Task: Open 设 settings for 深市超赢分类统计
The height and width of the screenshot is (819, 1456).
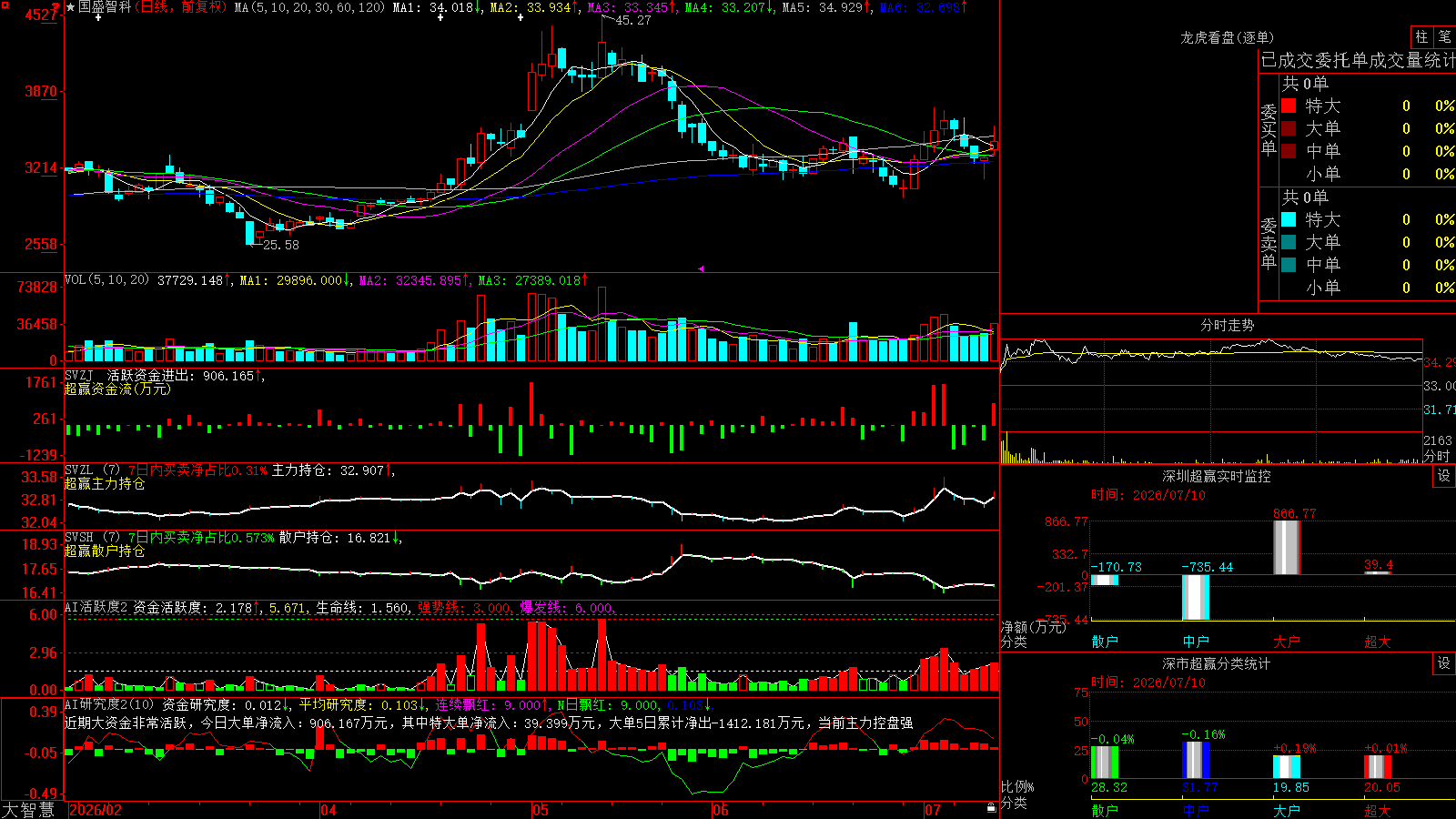Action: (1444, 663)
